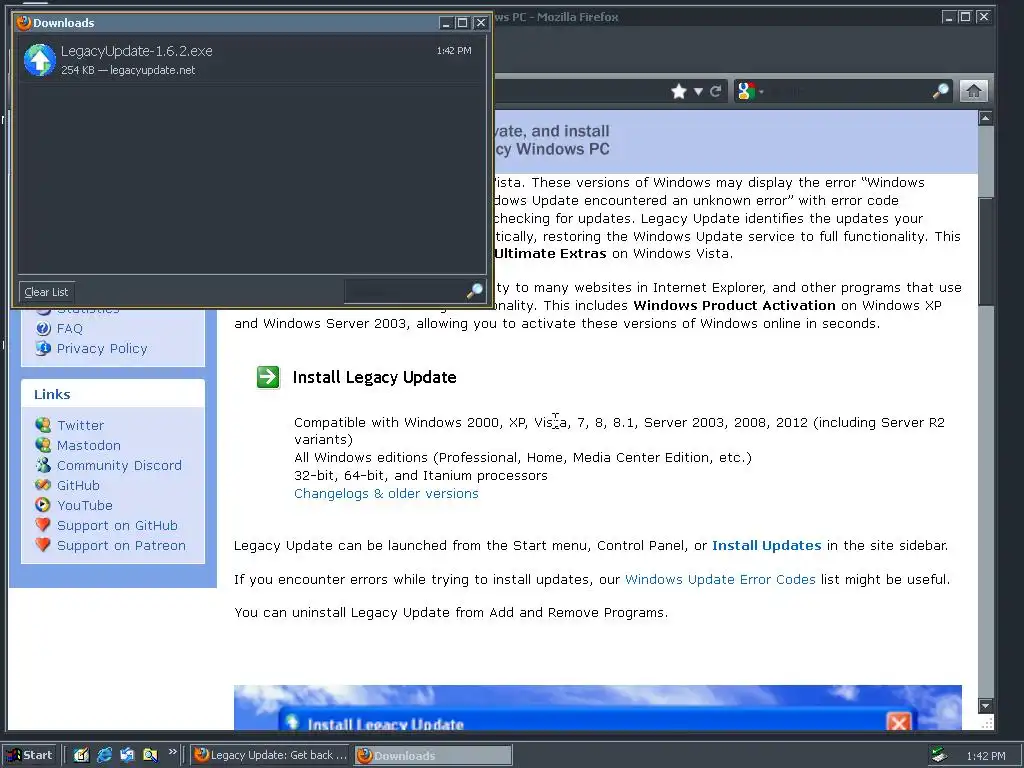Click the Mastodon globe icon

[43, 445]
